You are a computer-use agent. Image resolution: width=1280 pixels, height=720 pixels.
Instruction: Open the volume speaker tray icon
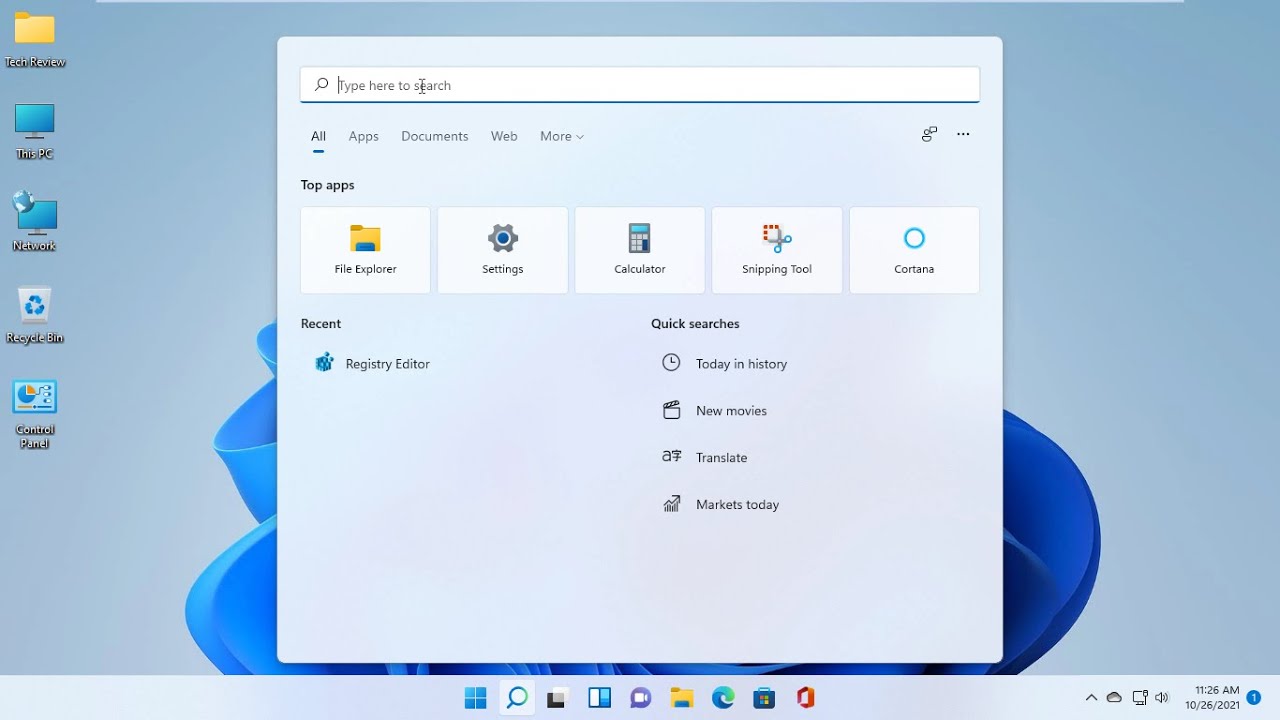pos(1162,698)
